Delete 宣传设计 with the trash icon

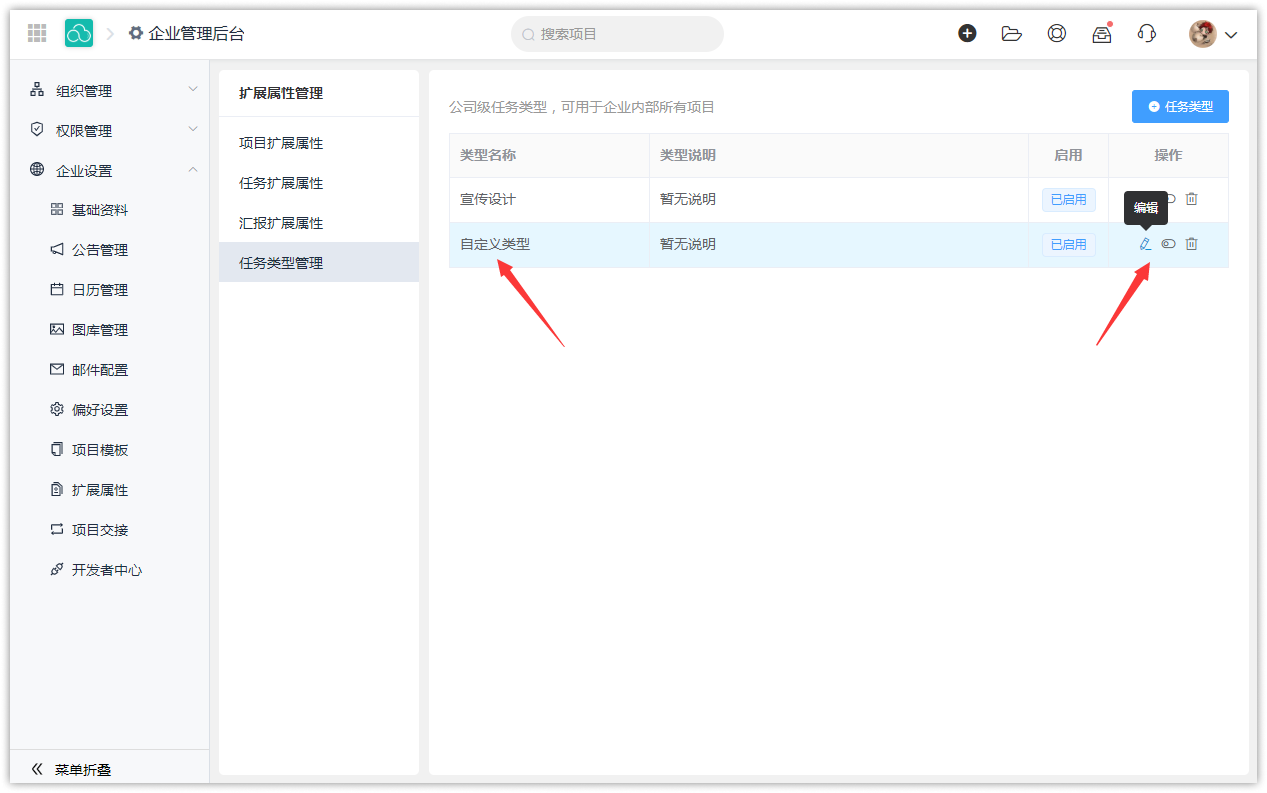(x=1191, y=199)
